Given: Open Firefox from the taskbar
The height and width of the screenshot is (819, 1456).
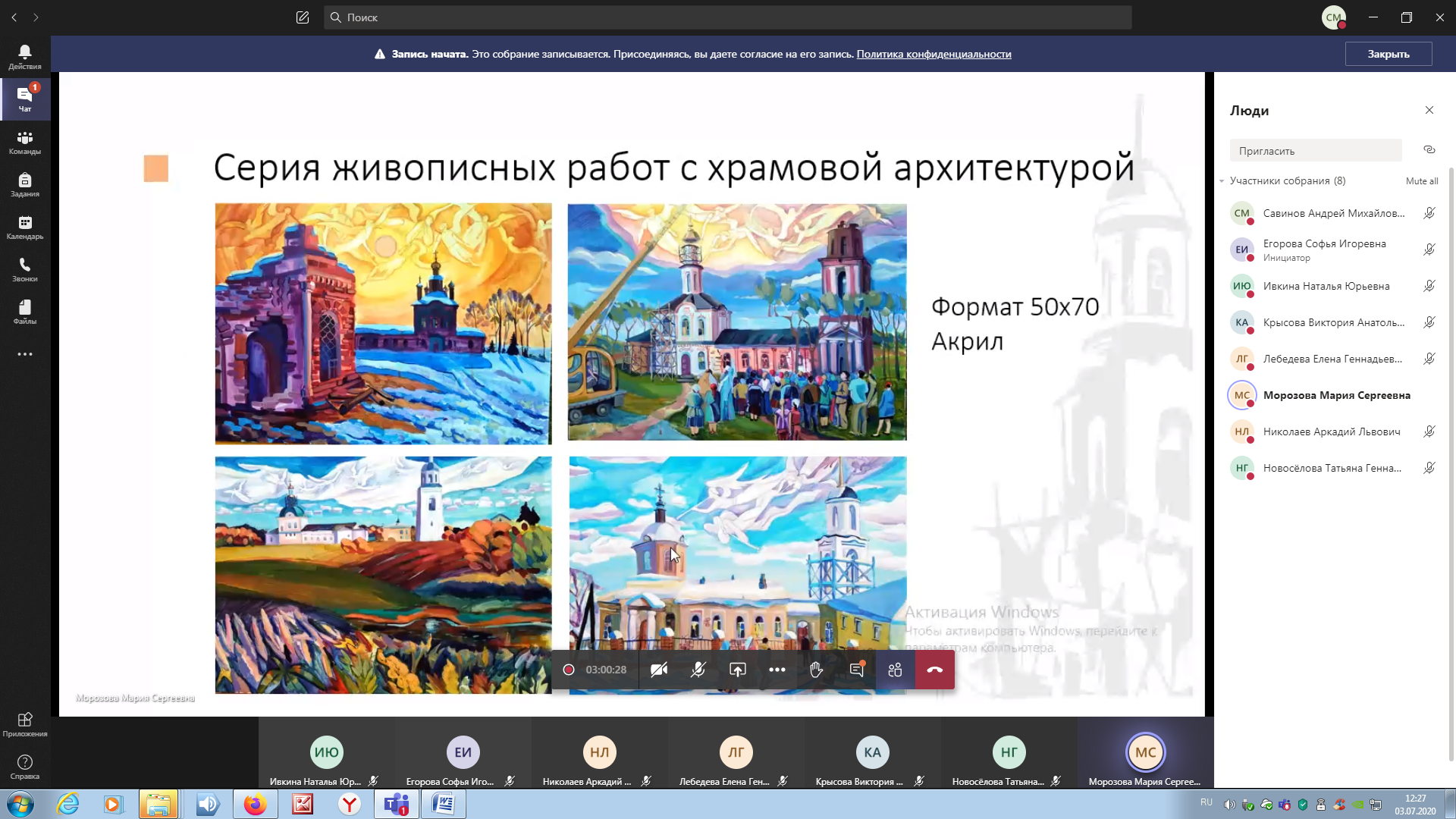Looking at the screenshot, I should [255, 805].
